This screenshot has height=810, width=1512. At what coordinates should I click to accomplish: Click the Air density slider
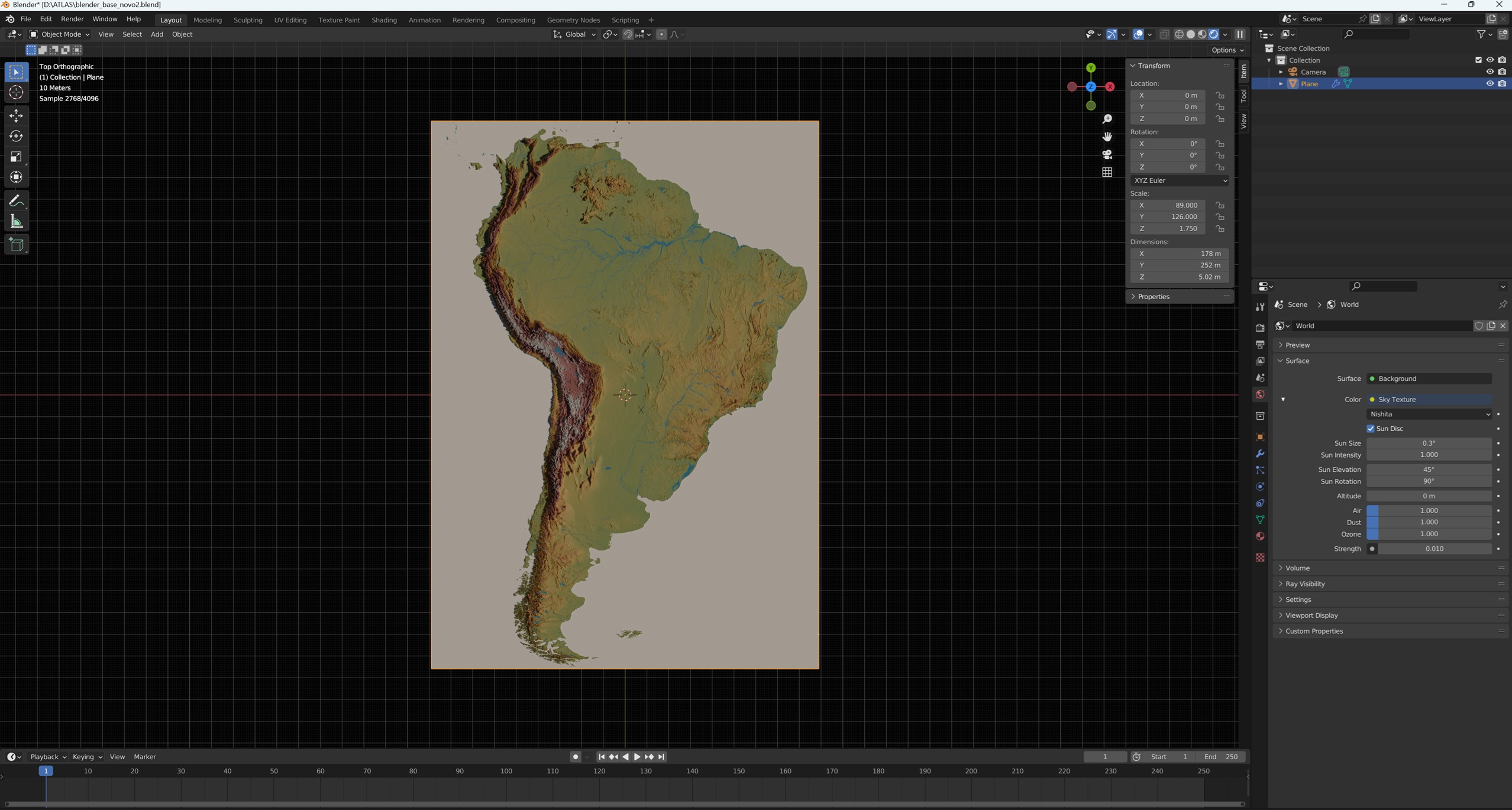click(x=1429, y=511)
